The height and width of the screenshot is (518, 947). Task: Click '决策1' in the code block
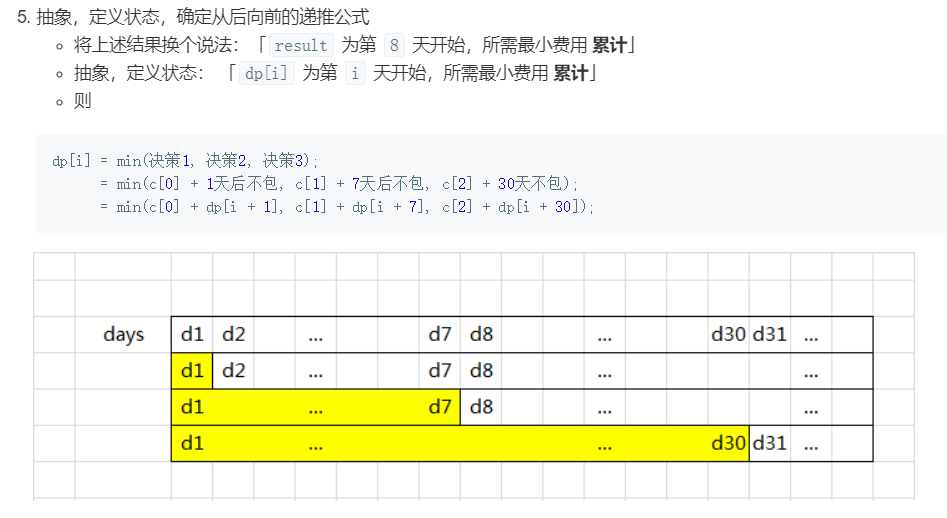point(170,161)
